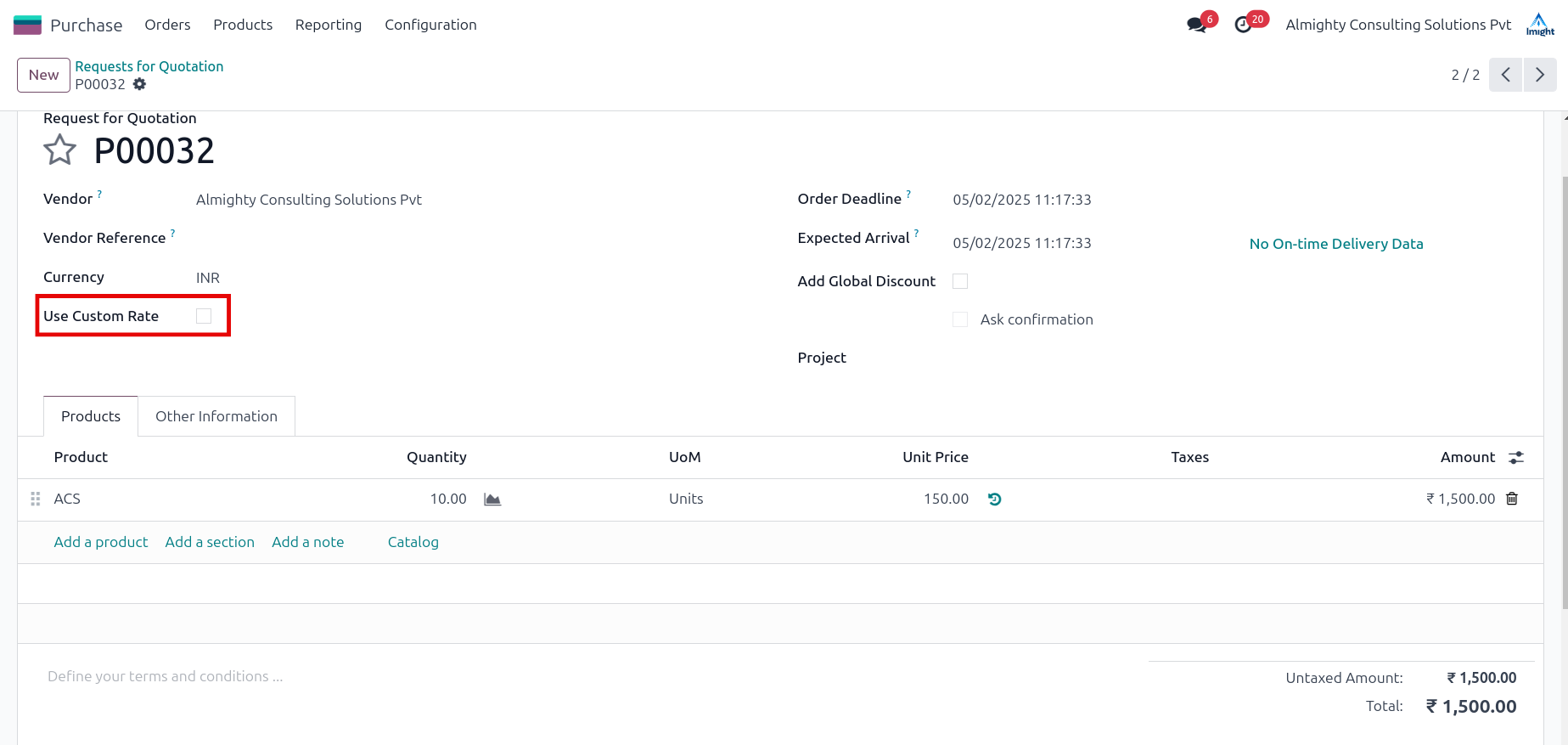Enable the Use Custom Rate checkbox
The image size is (1568, 745).
204,316
